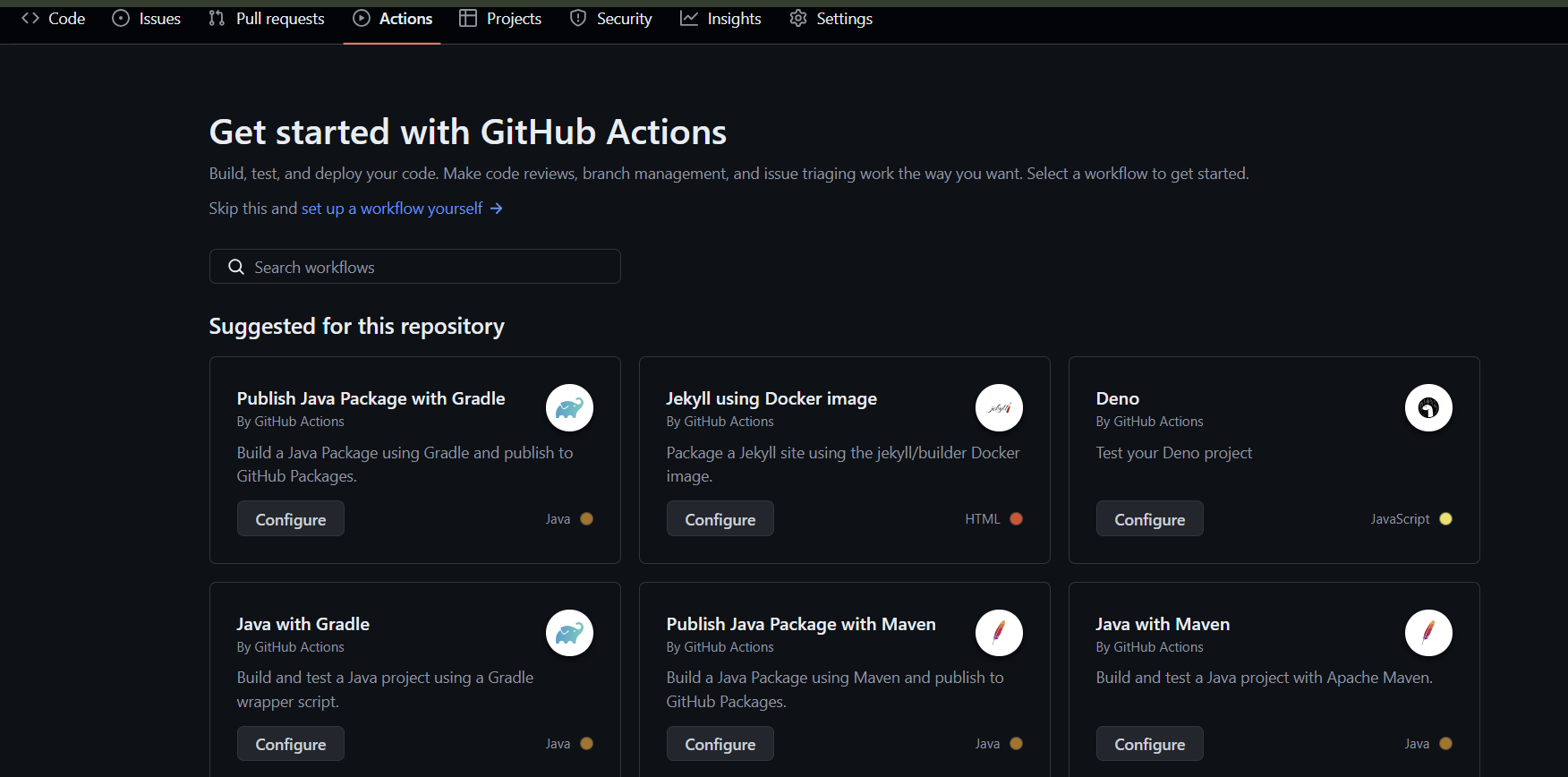The image size is (1568, 777).
Task: Click Java color dot on Publish Gradle card
Action: (587, 519)
